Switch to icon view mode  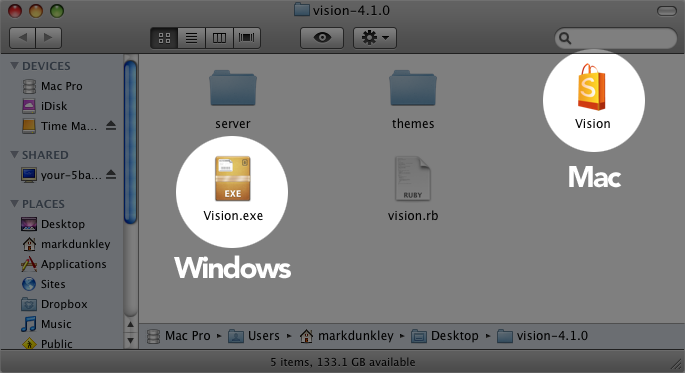click(164, 38)
